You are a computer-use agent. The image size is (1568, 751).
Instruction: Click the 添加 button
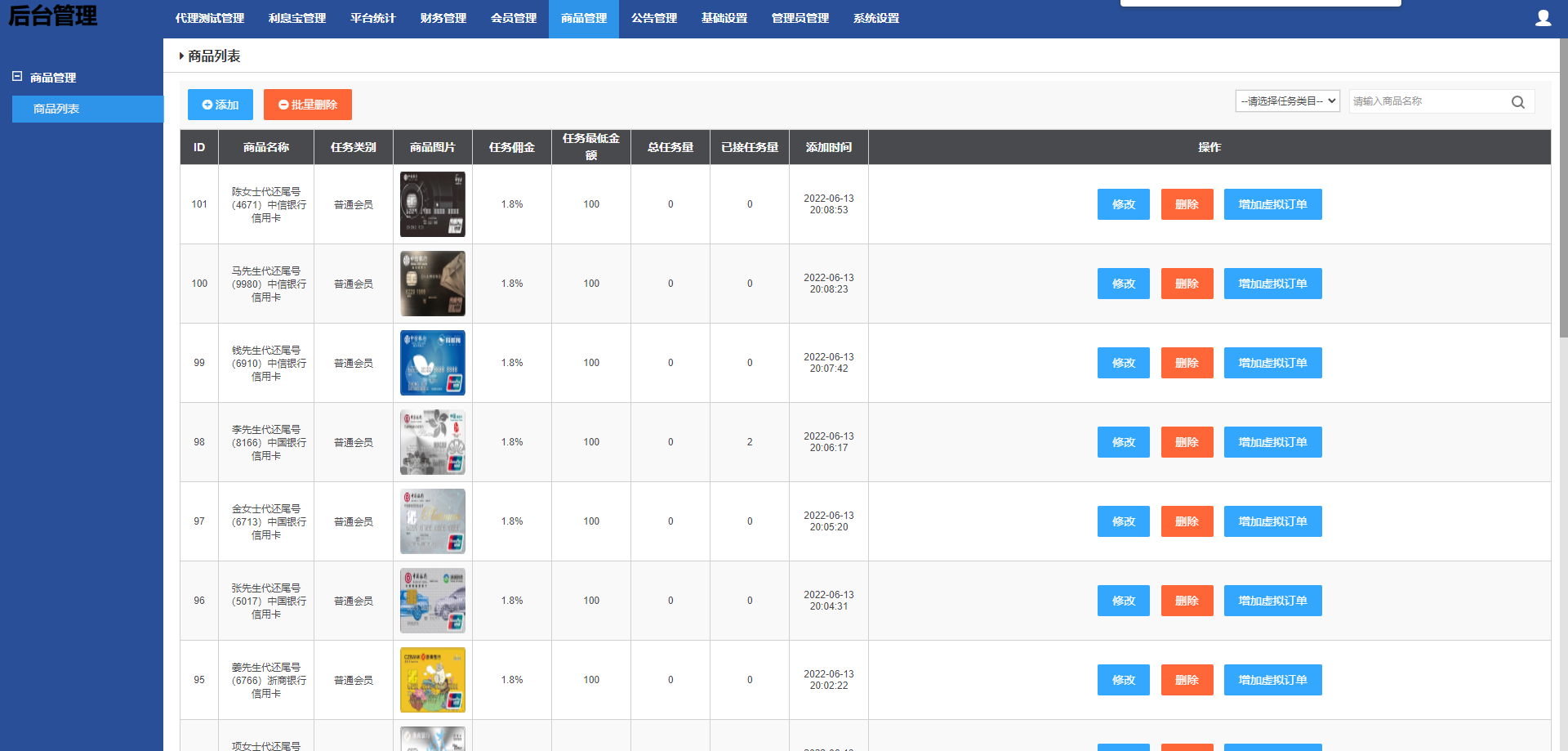coord(220,105)
